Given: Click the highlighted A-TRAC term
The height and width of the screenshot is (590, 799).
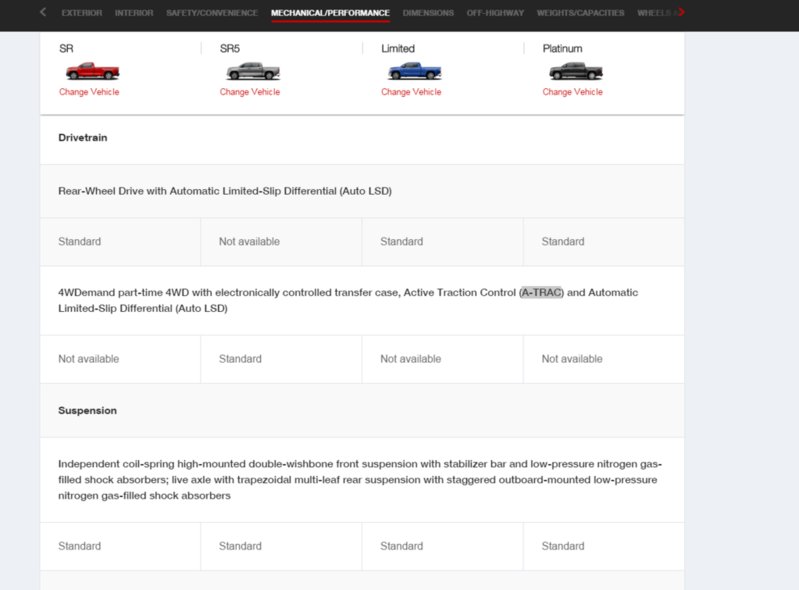Looking at the screenshot, I should (x=541, y=292).
